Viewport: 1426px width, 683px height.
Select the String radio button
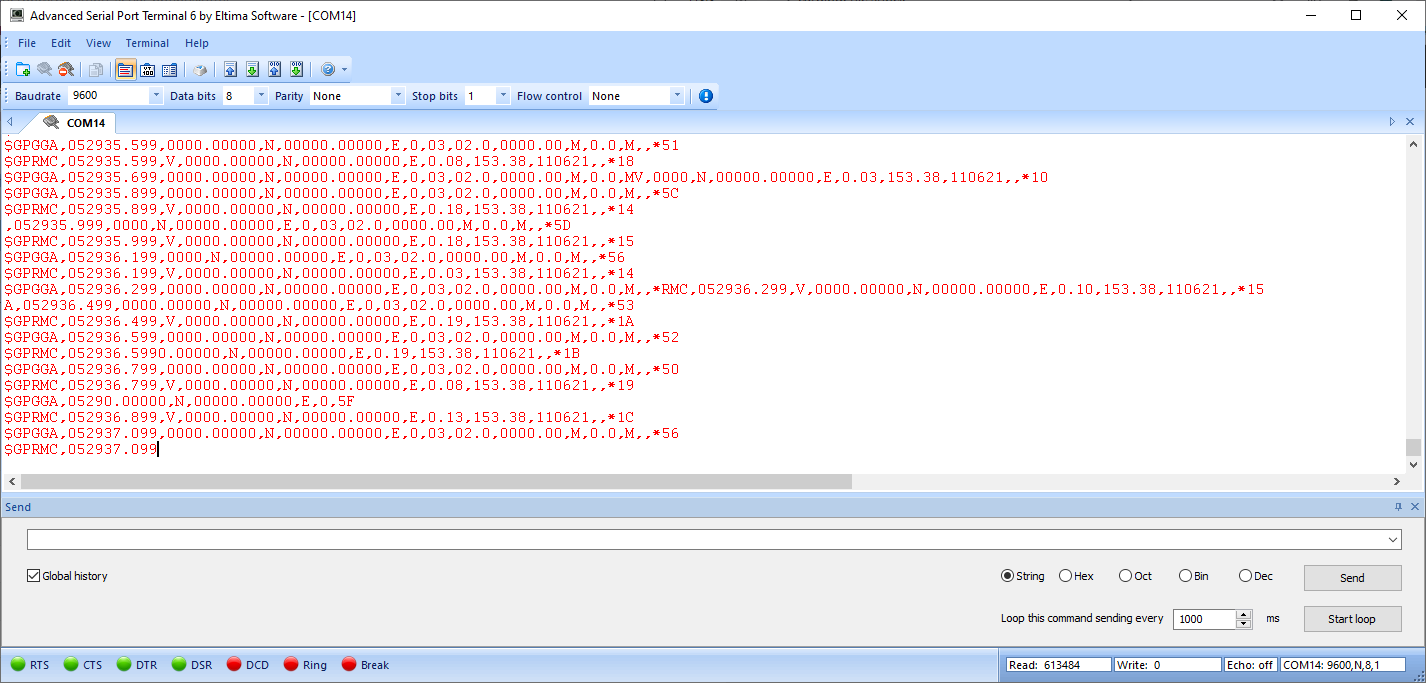1007,576
